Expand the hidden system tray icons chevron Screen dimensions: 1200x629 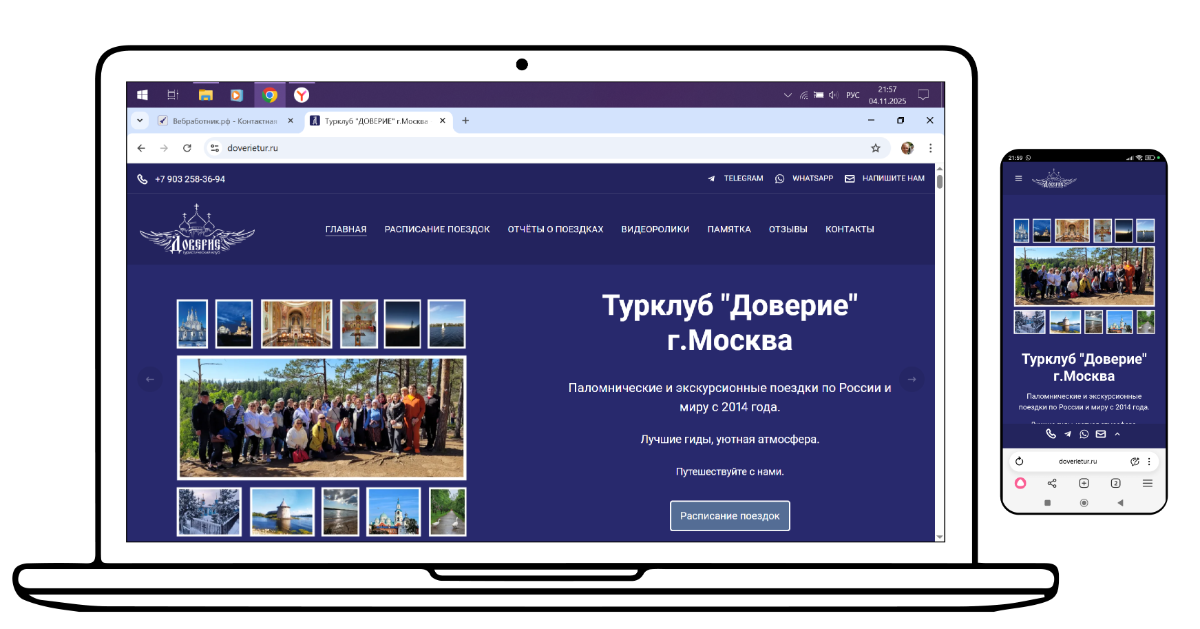point(787,95)
